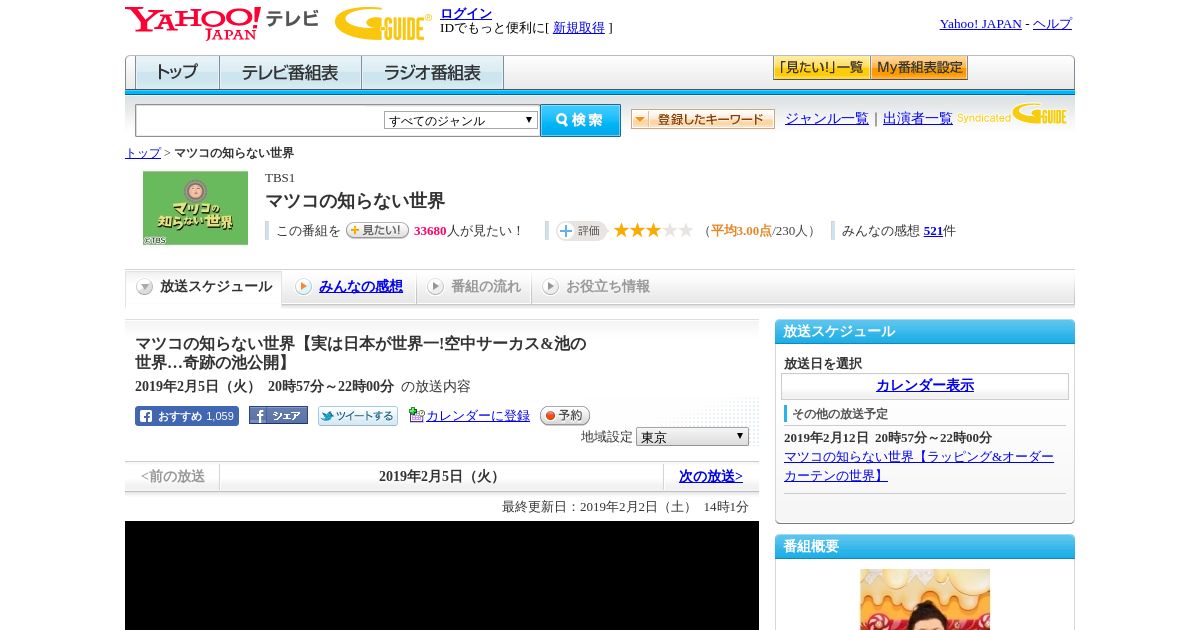Click the black video player area
1200x630 pixels.
442,575
